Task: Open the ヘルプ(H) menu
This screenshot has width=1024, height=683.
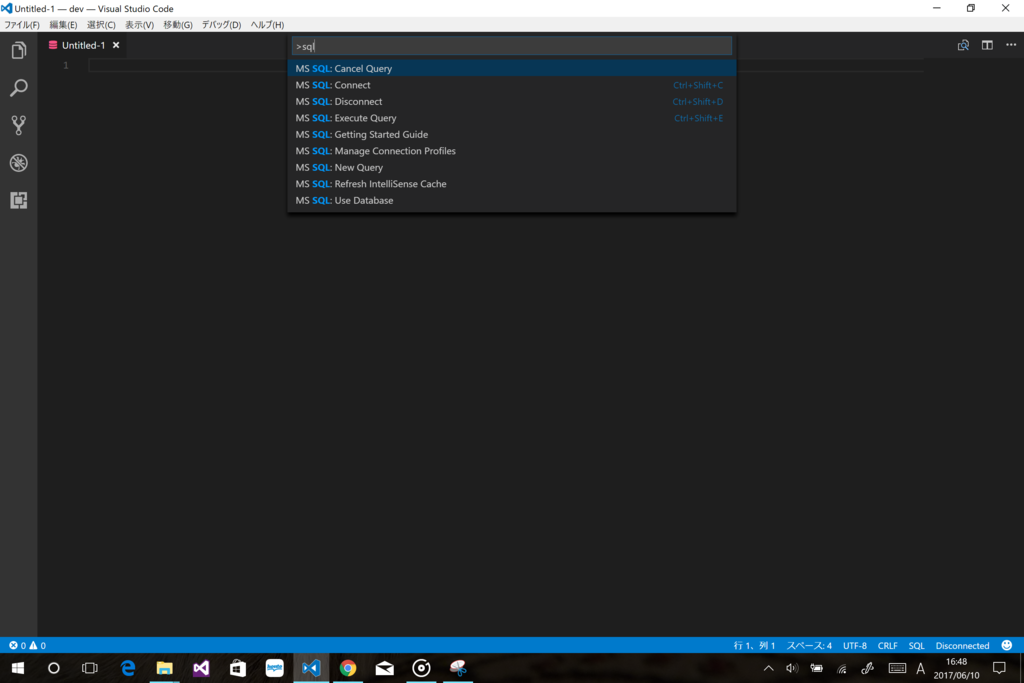Action: pos(267,25)
